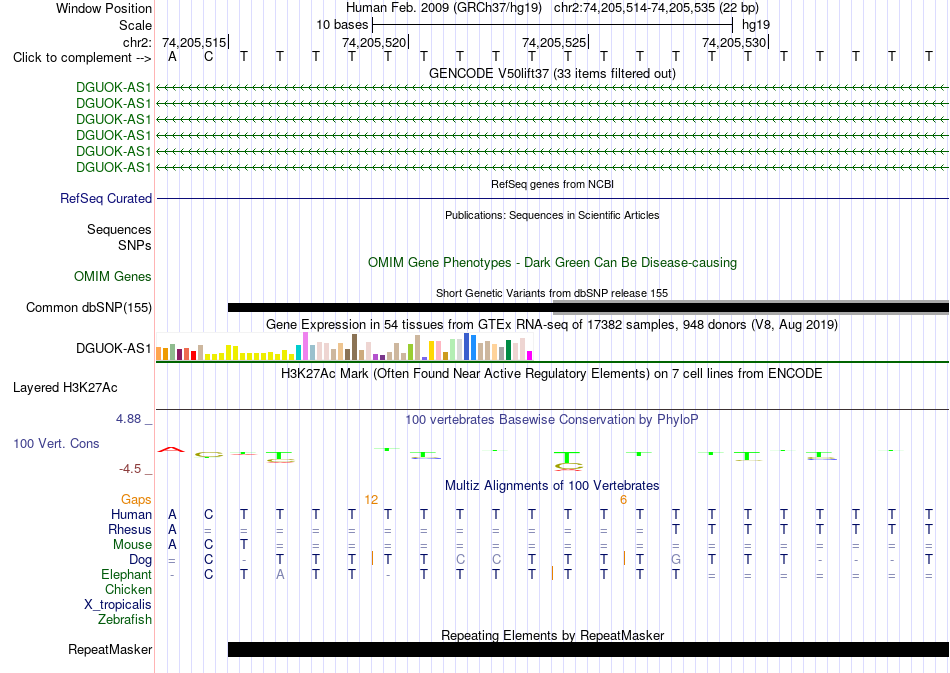Click the RepeatMasker side label
This screenshot has height=673, width=950.
tap(110, 649)
